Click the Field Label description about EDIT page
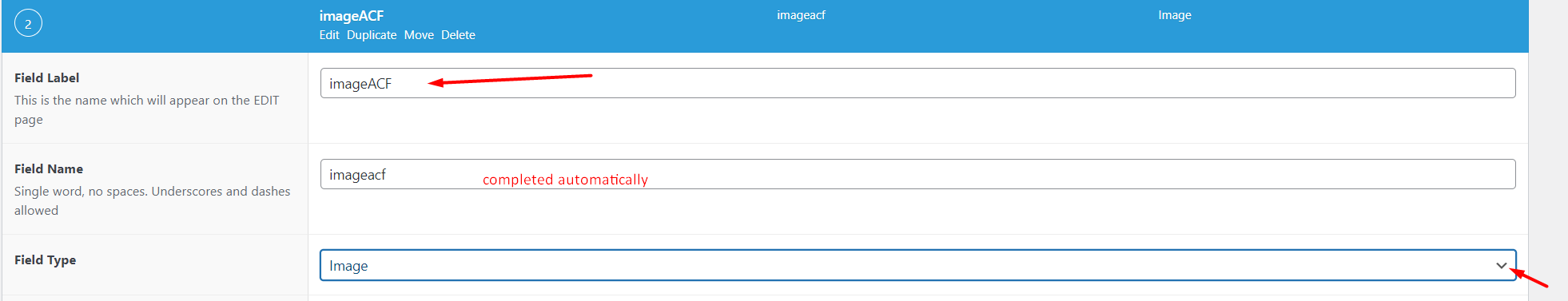 (x=147, y=110)
